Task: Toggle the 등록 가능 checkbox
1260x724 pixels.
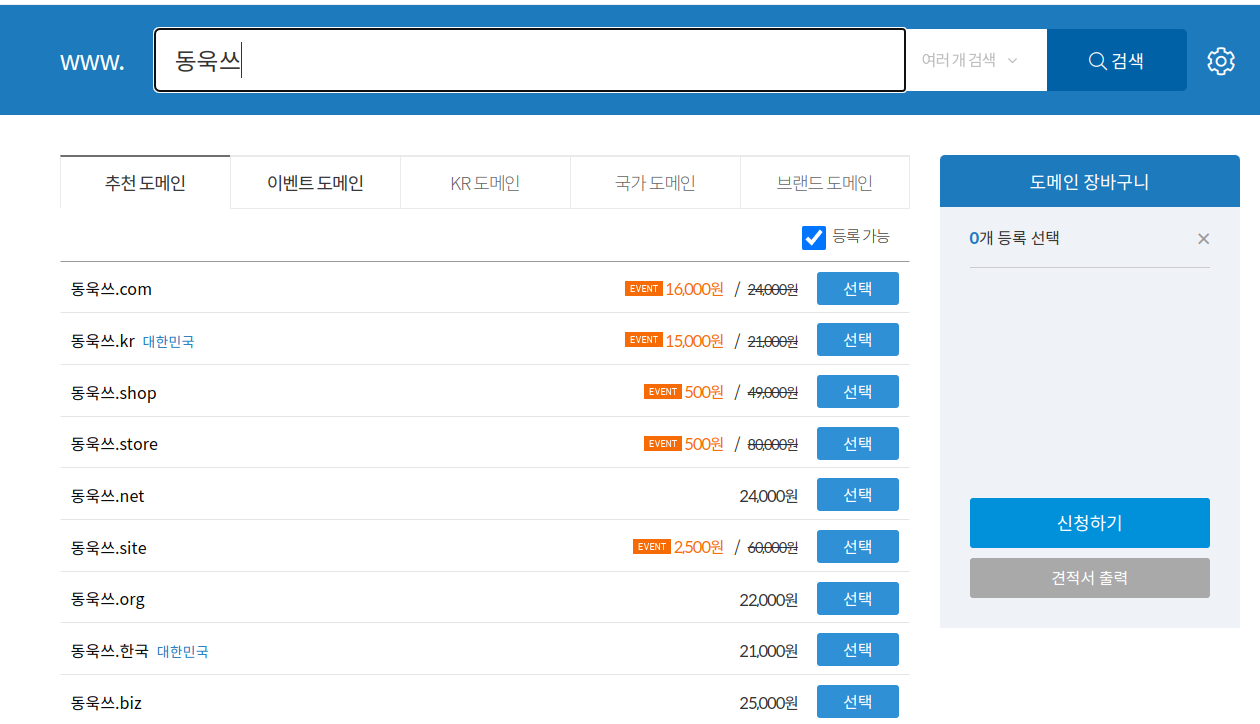Action: tap(814, 237)
